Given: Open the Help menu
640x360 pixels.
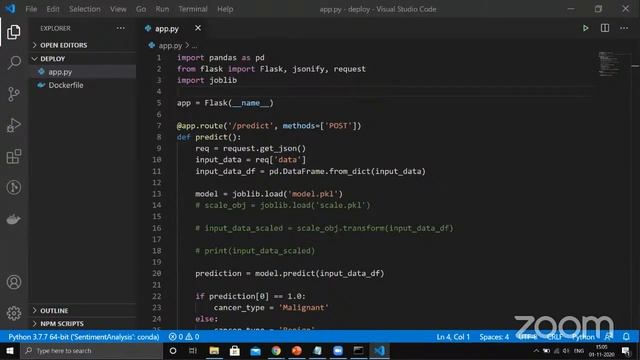Looking at the screenshot, I should coord(225,9).
